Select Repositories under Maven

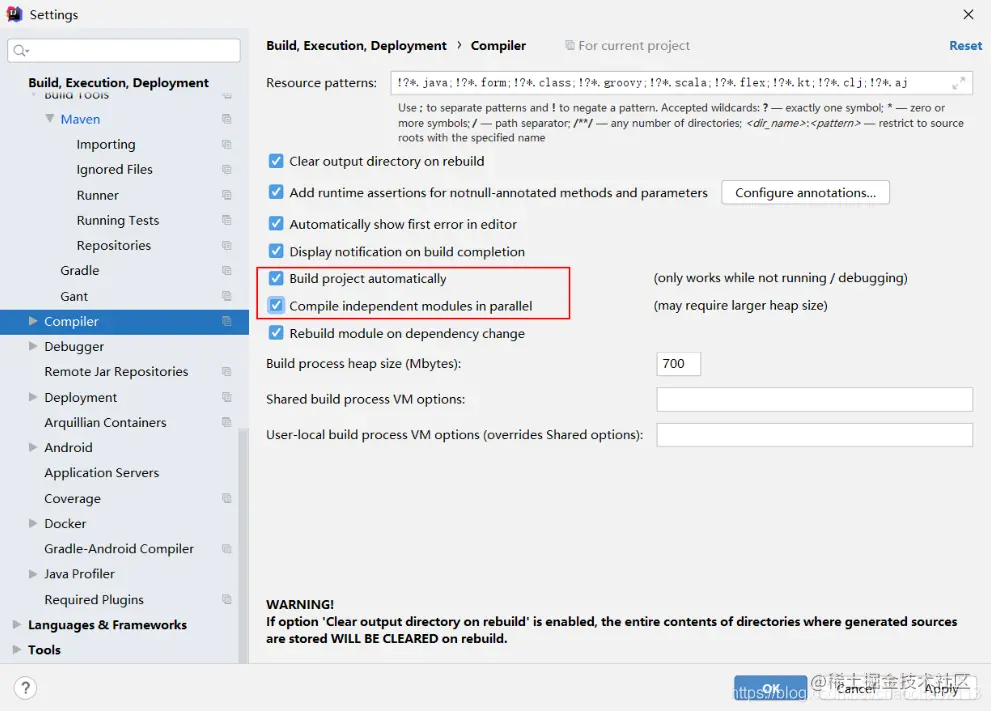click(x=114, y=245)
